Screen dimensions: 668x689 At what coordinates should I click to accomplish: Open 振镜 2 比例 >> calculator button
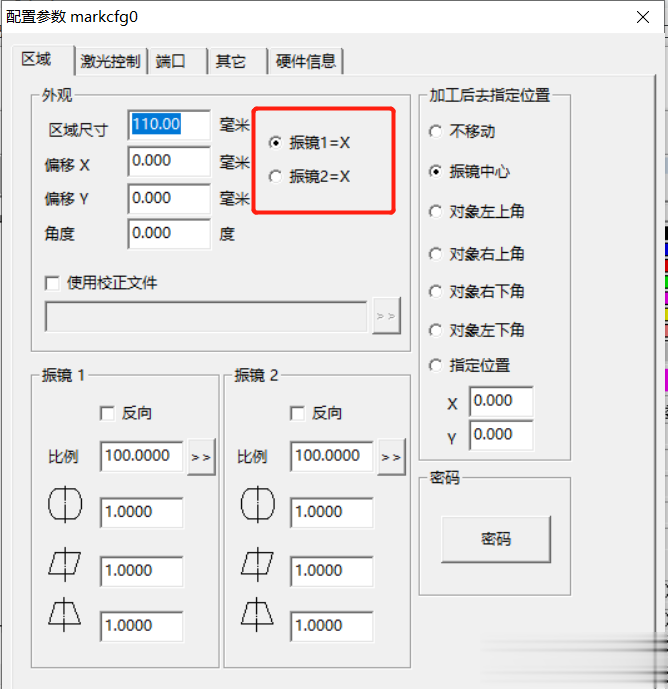coord(391,457)
